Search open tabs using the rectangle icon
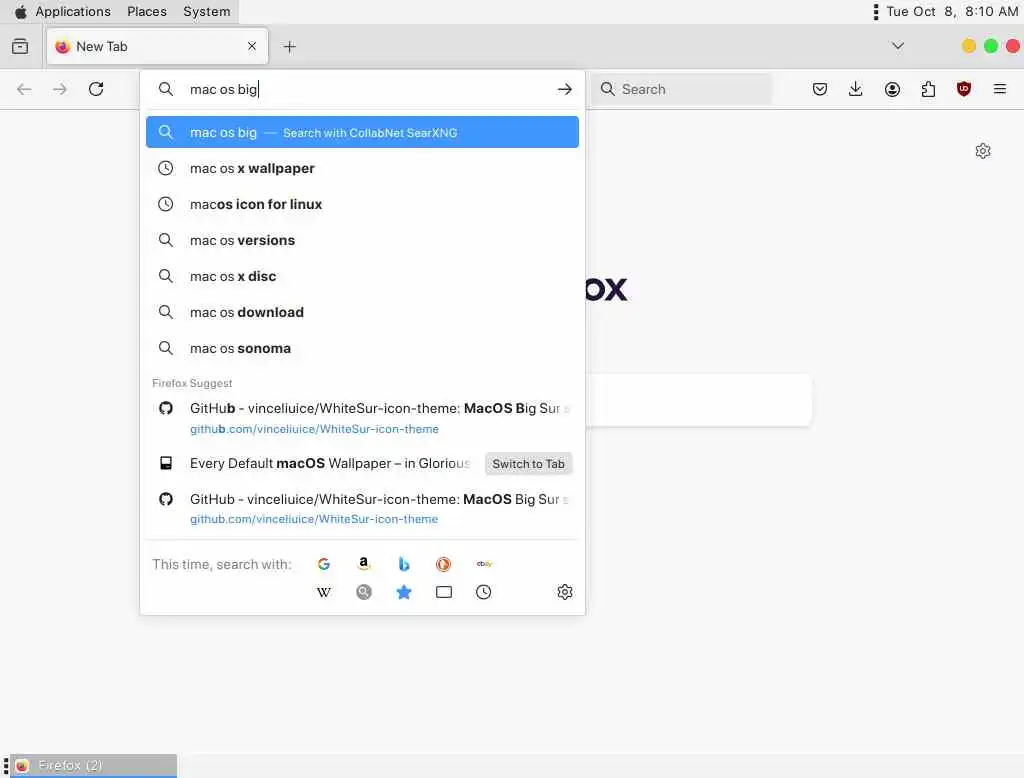Viewport: 1024px width, 778px height. tap(443, 592)
